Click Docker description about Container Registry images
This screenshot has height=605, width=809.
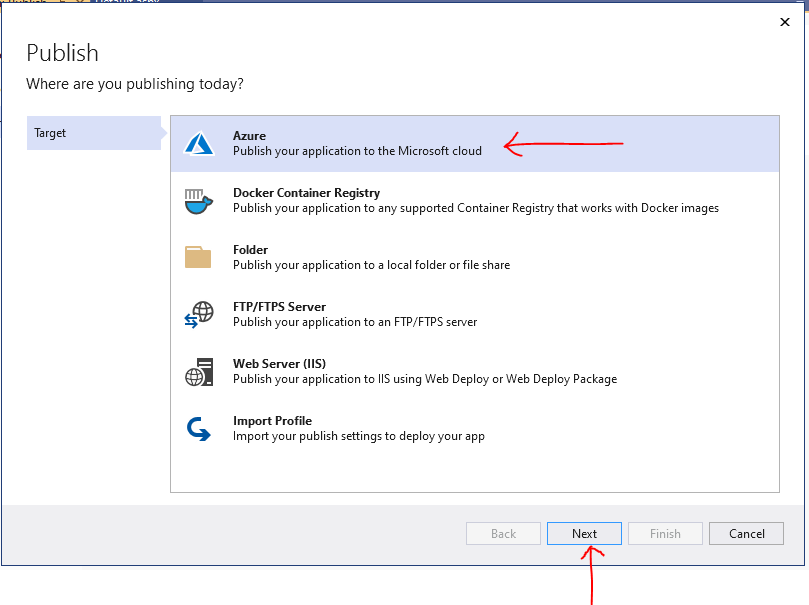[476, 208]
